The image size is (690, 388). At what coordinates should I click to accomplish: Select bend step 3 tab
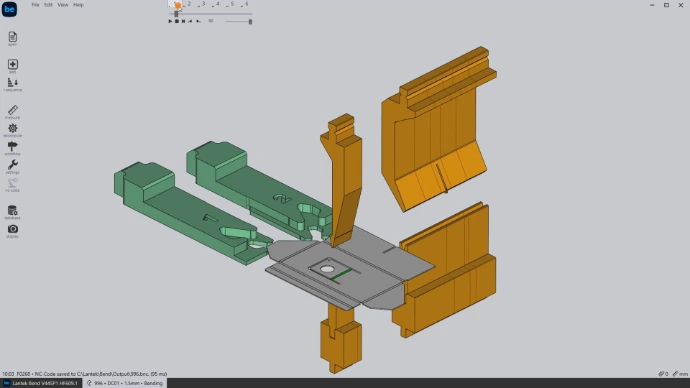[x=202, y=4]
